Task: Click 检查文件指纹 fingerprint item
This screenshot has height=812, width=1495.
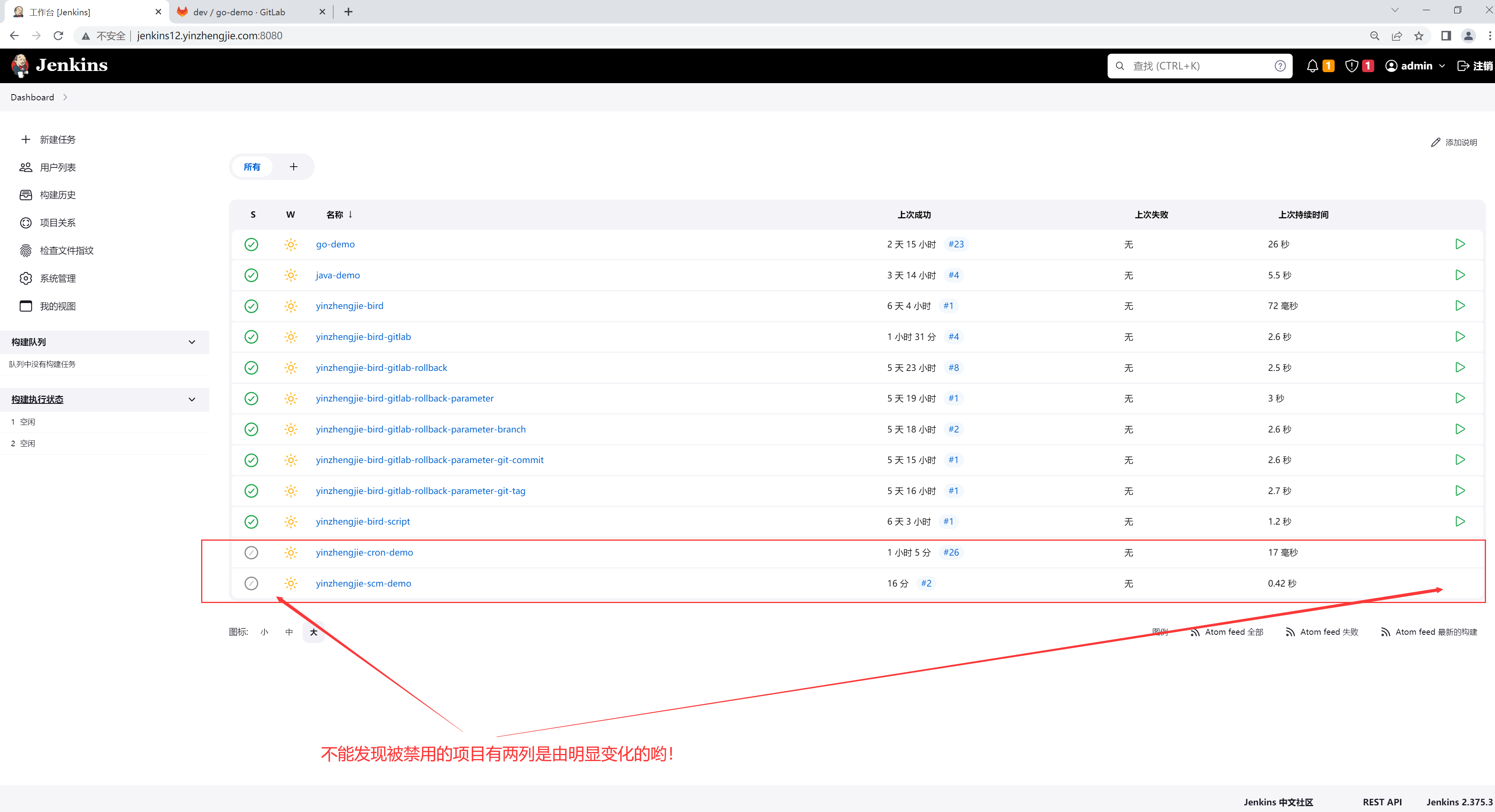Action: pos(66,250)
